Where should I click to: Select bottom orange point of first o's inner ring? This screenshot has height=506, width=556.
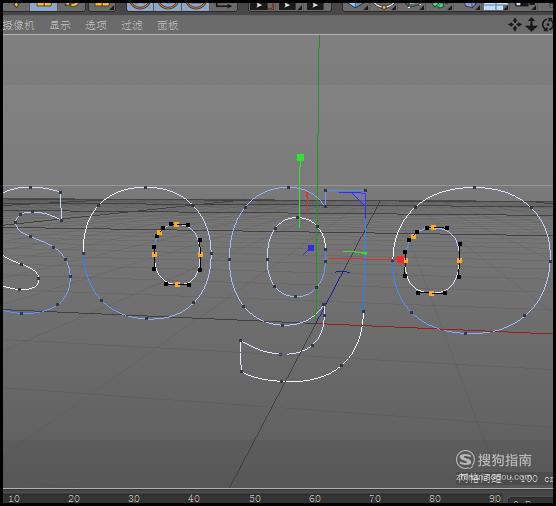(x=177, y=284)
